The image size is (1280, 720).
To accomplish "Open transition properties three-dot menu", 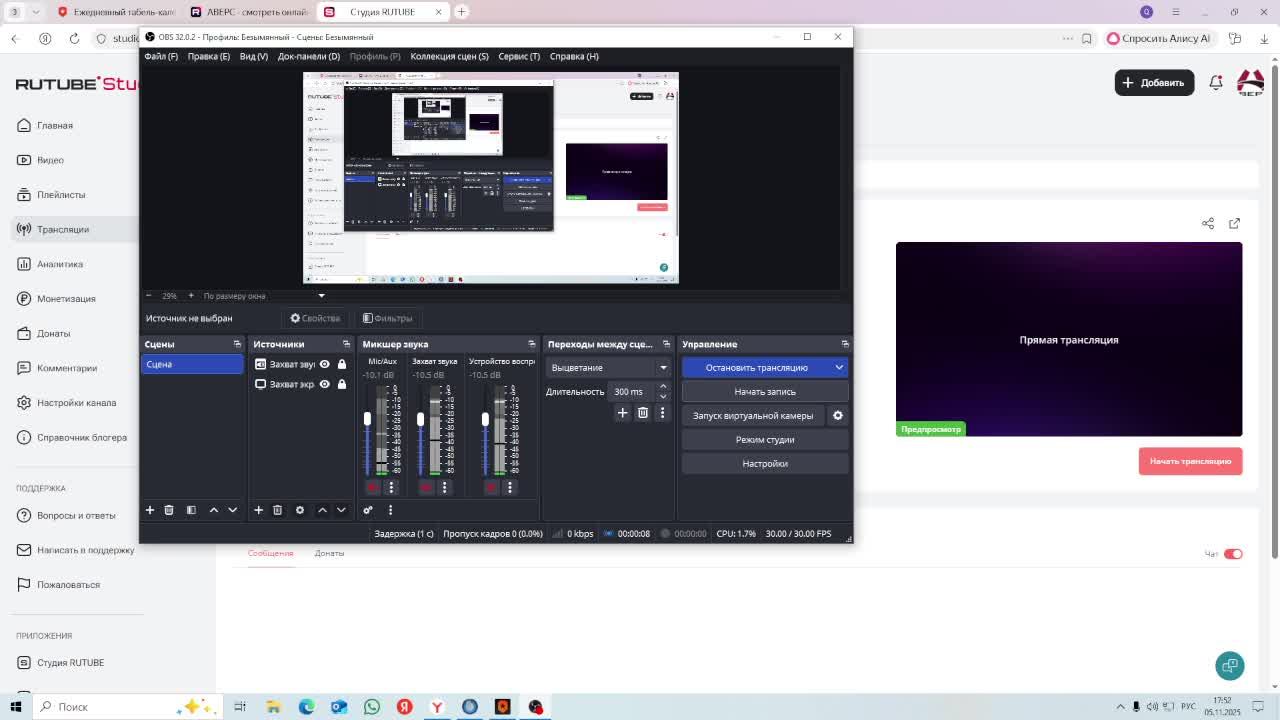I will click(662, 413).
